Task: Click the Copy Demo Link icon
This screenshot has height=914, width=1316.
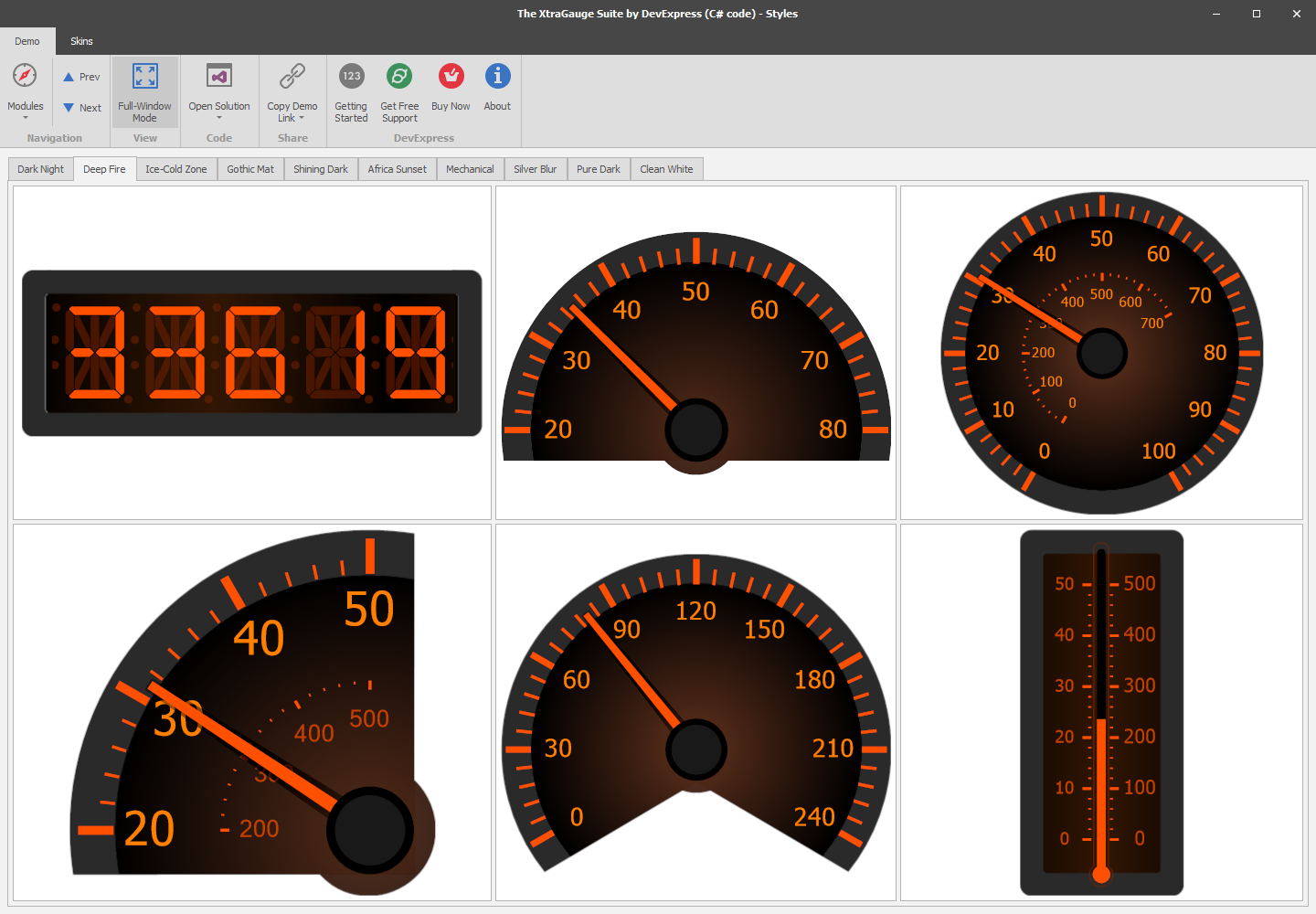Action: (292, 77)
